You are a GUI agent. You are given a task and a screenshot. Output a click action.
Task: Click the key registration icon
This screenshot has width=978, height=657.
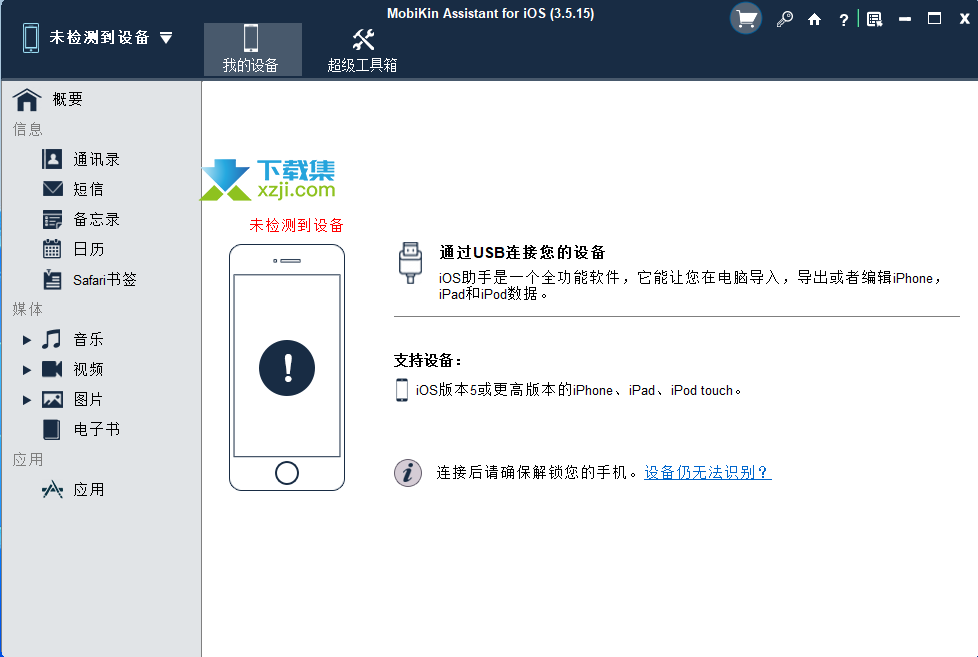coord(785,19)
